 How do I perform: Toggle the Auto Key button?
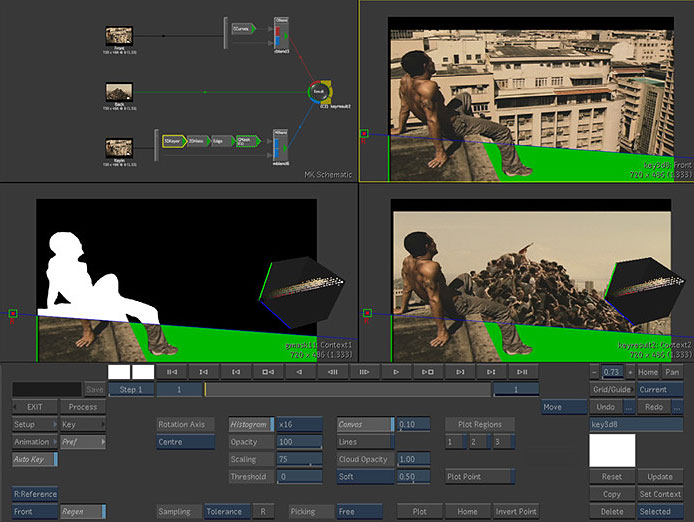click(35, 459)
